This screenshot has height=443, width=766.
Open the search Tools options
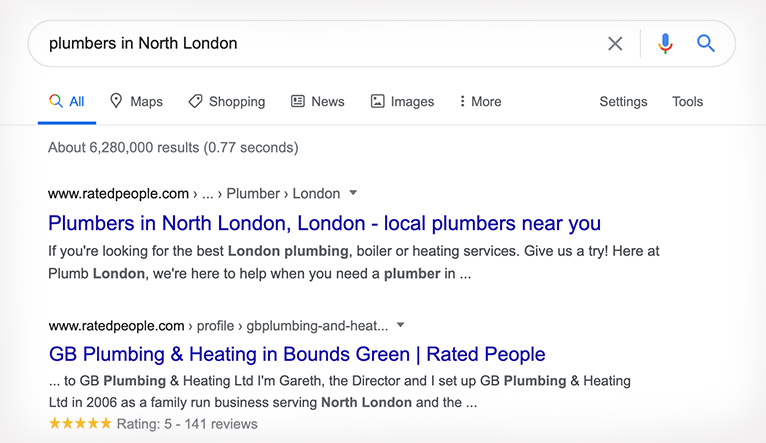(687, 101)
